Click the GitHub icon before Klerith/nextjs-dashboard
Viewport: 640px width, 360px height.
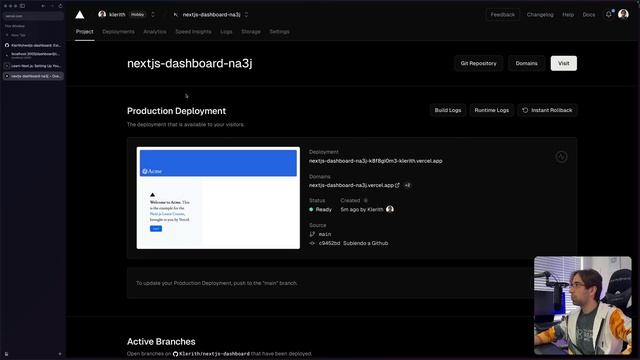[x=176, y=353]
